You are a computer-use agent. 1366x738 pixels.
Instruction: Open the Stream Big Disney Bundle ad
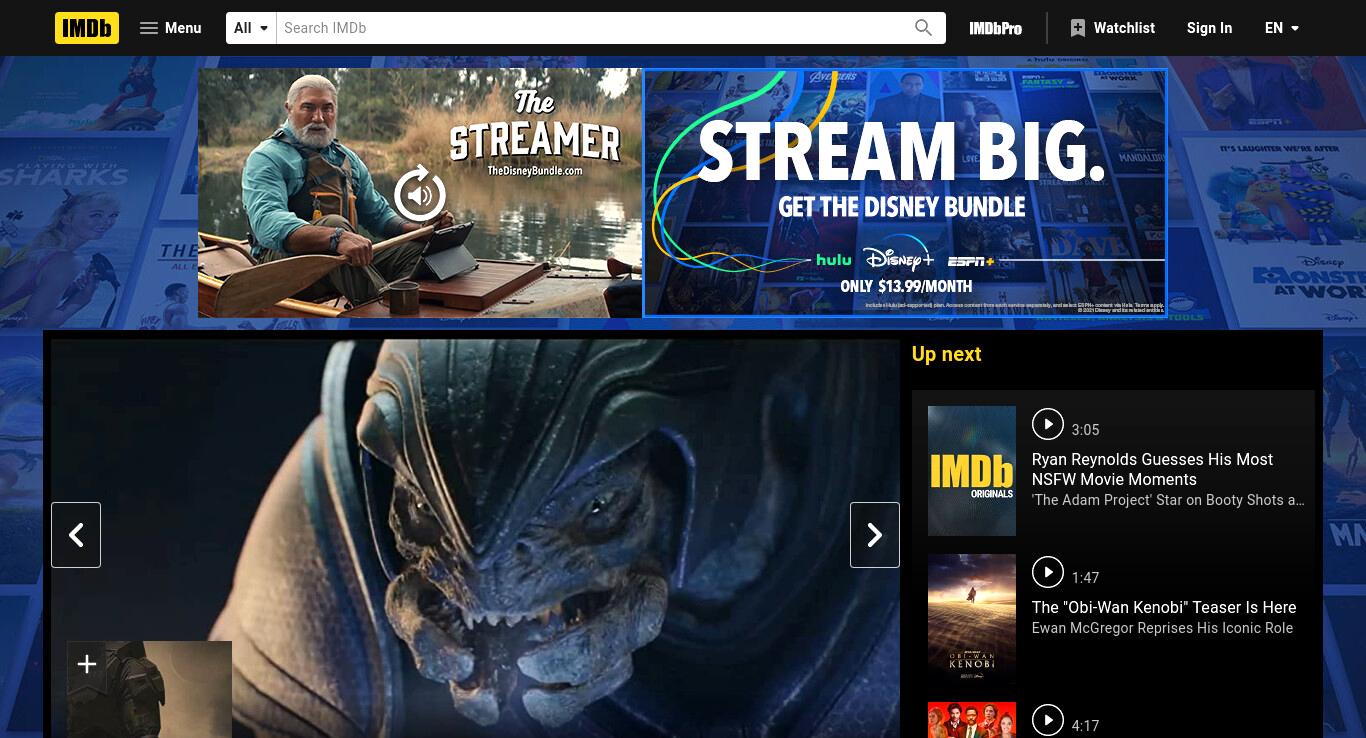[904, 193]
